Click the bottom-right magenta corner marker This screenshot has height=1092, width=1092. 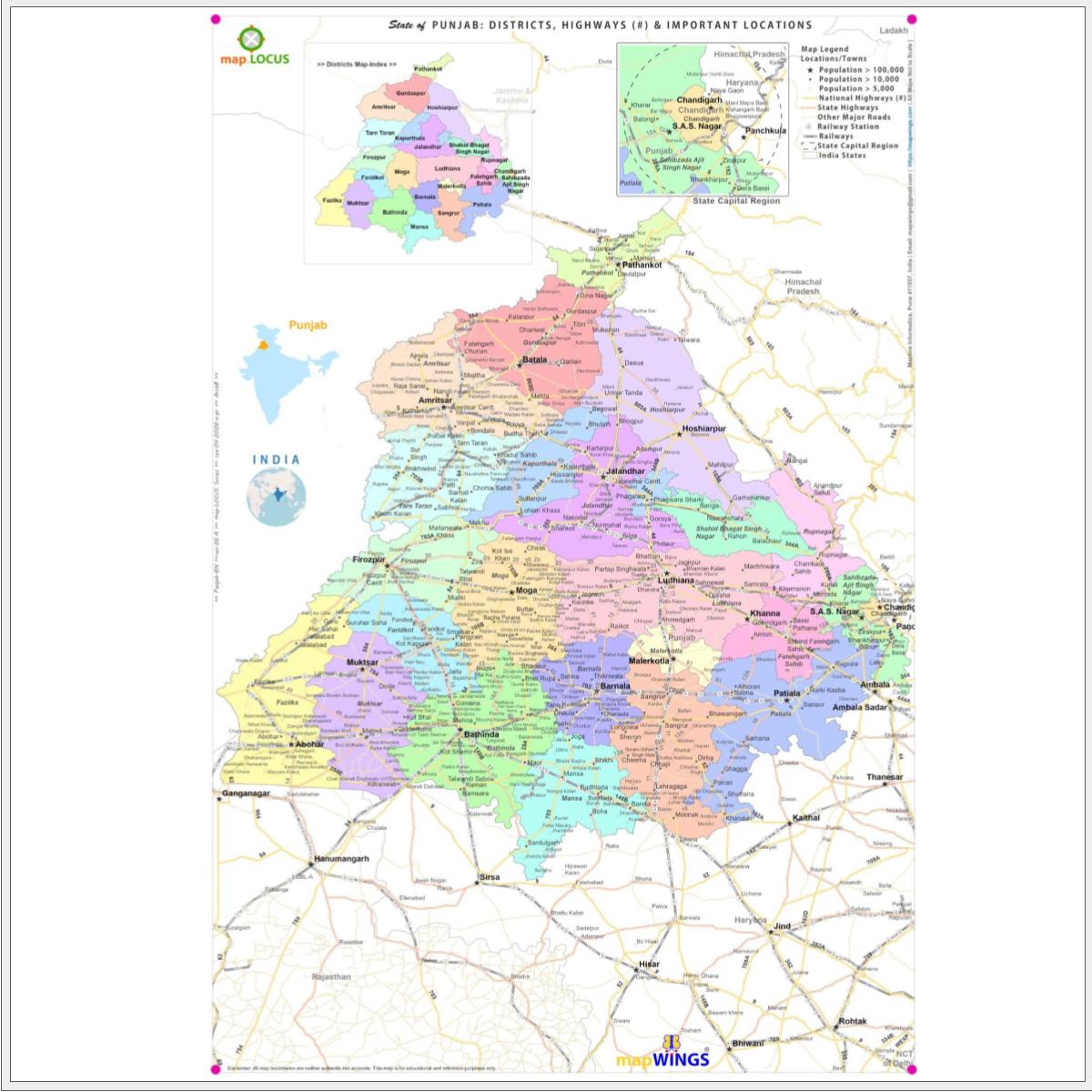click(x=913, y=1068)
